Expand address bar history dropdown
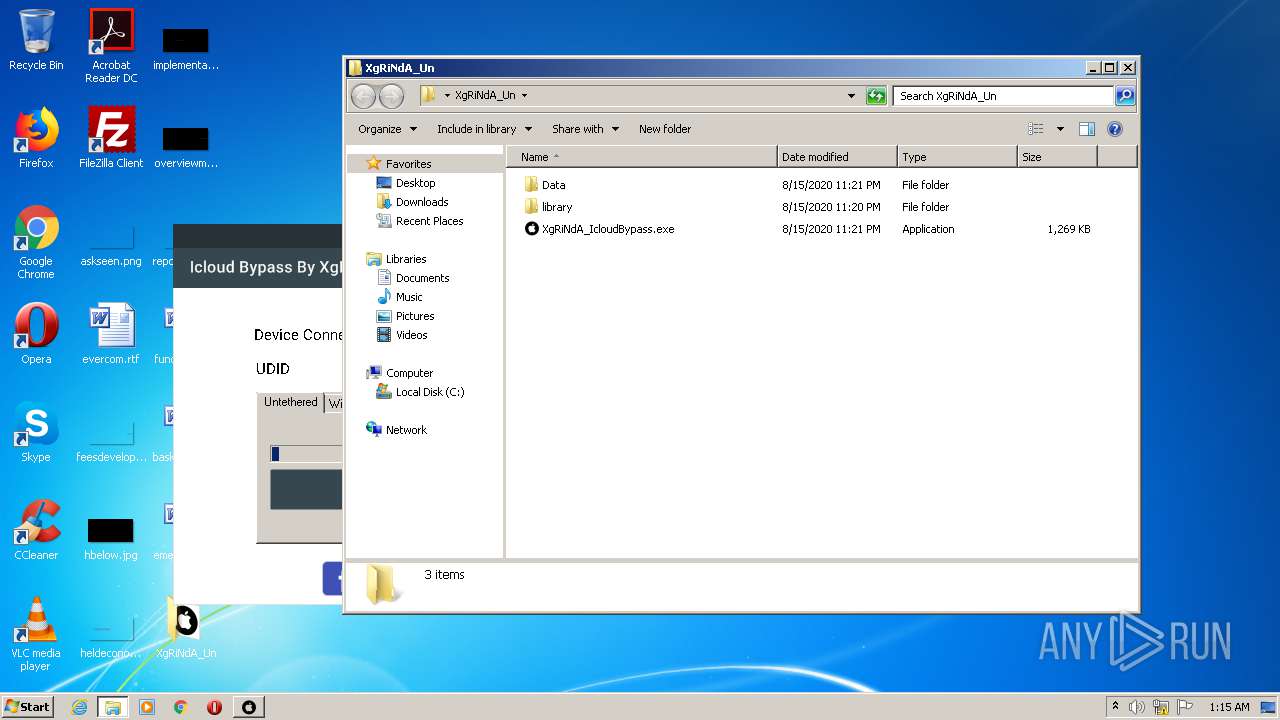Image resolution: width=1280 pixels, height=720 pixels. point(851,96)
